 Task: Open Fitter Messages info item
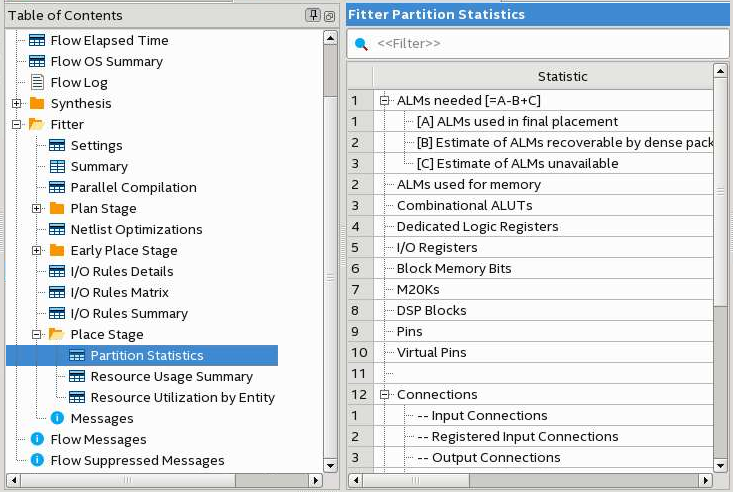coord(101,418)
